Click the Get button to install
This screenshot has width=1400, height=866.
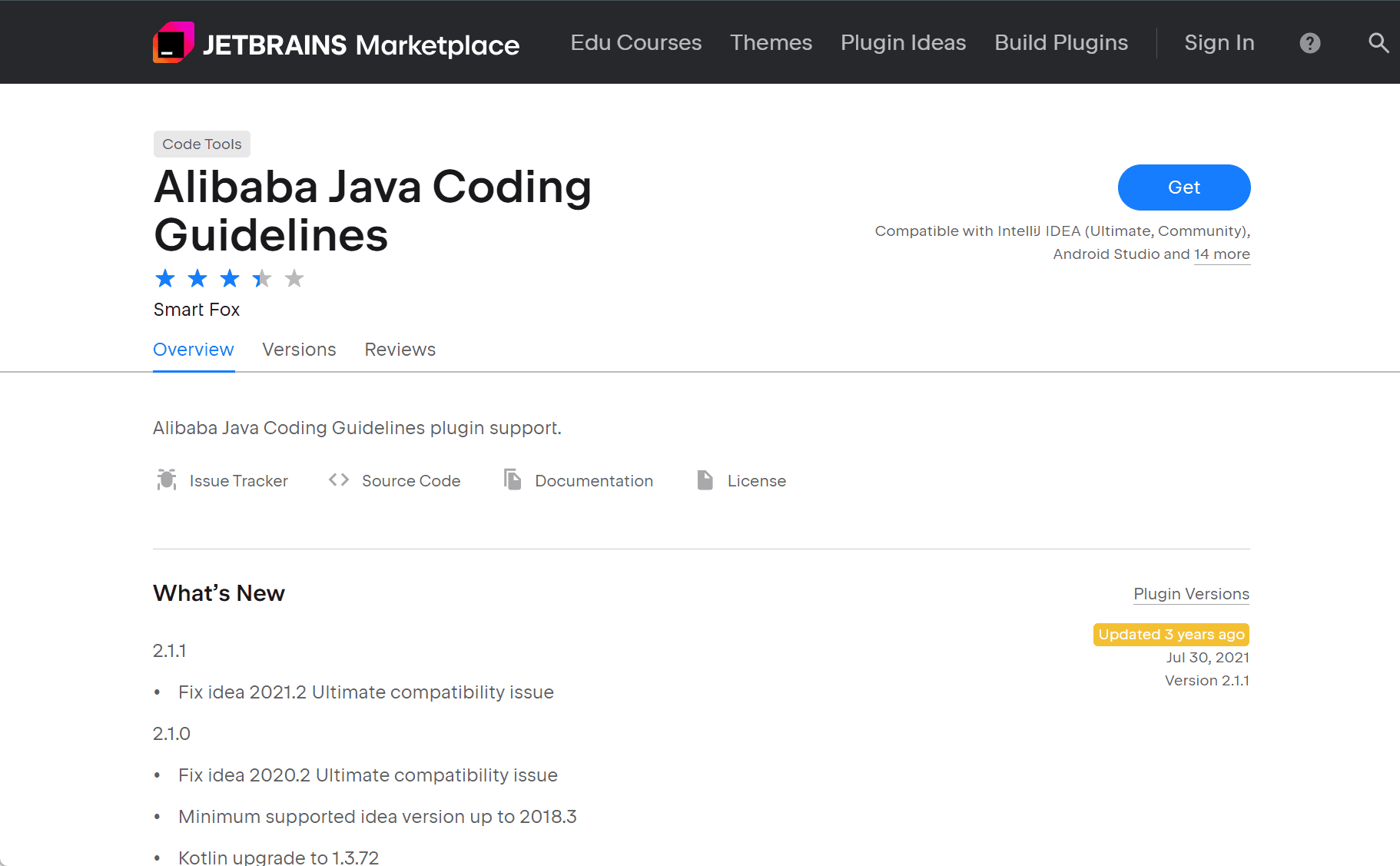[x=1183, y=187]
